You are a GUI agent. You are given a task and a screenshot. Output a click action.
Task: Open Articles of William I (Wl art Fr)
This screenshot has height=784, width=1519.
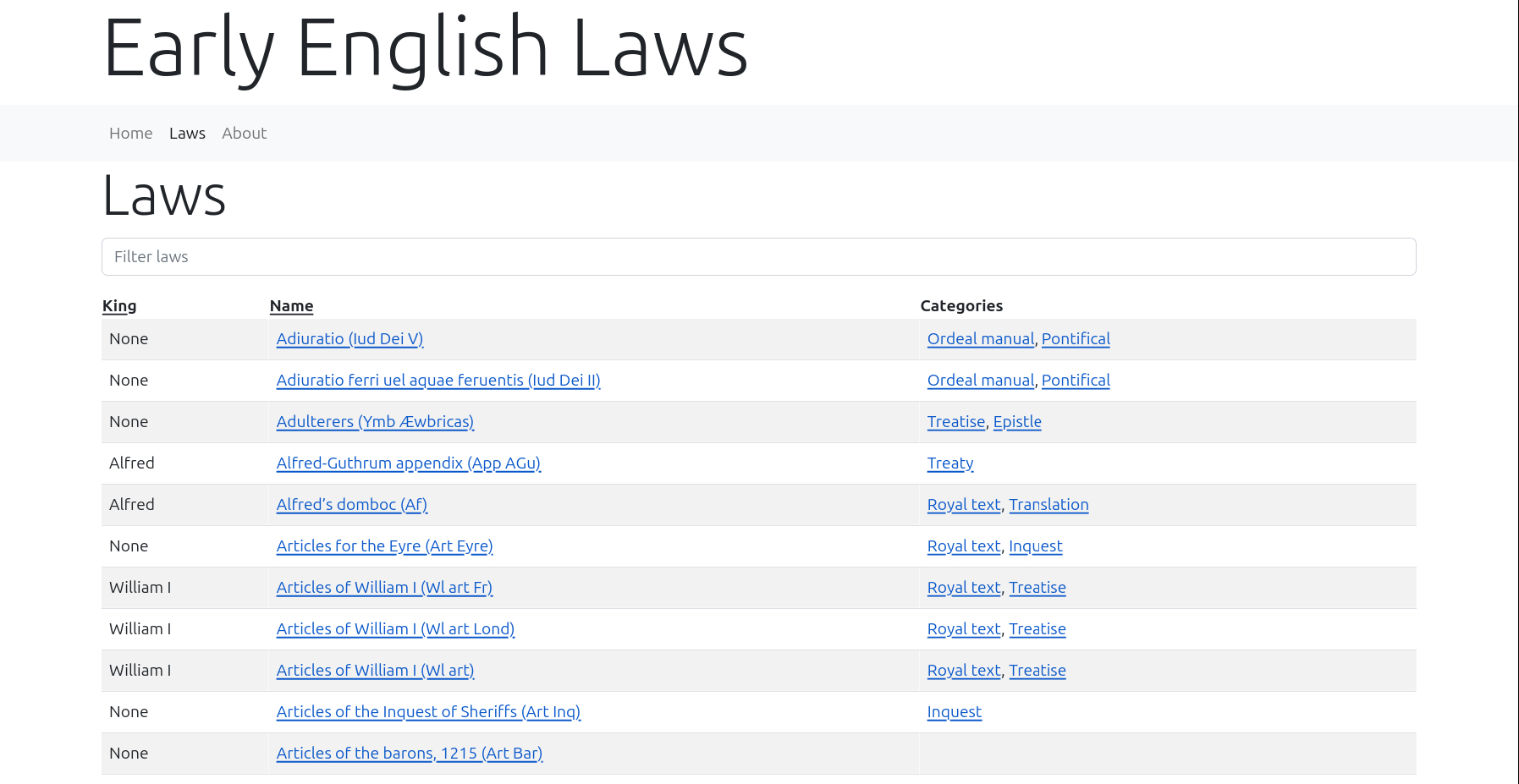[384, 588]
